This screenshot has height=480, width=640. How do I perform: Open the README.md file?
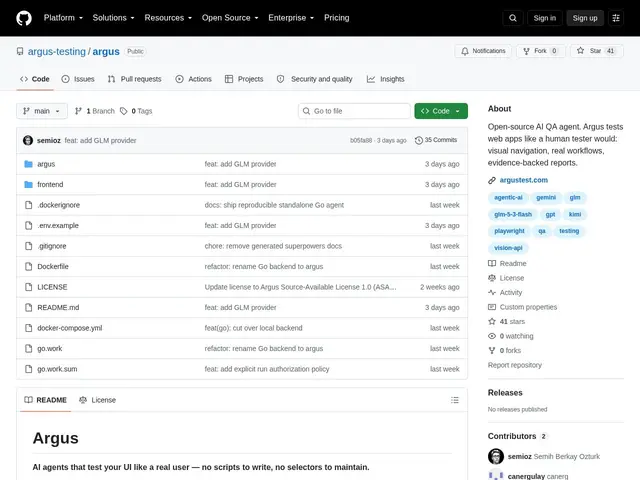[x=58, y=307]
